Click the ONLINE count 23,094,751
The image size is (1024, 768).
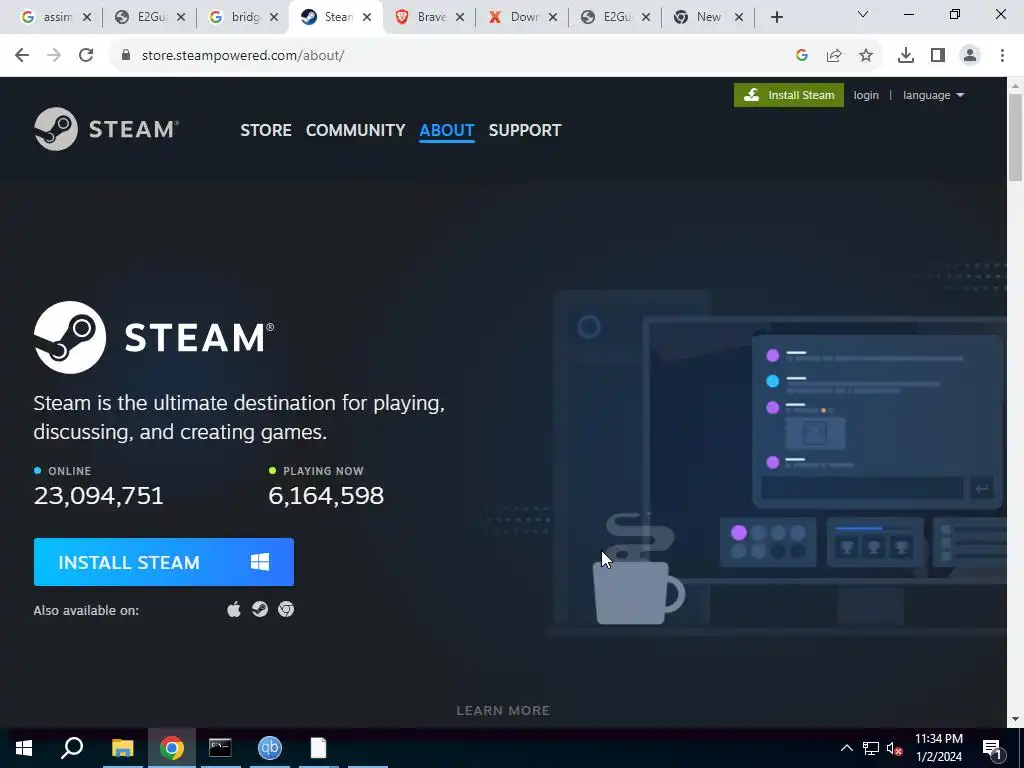coord(99,496)
